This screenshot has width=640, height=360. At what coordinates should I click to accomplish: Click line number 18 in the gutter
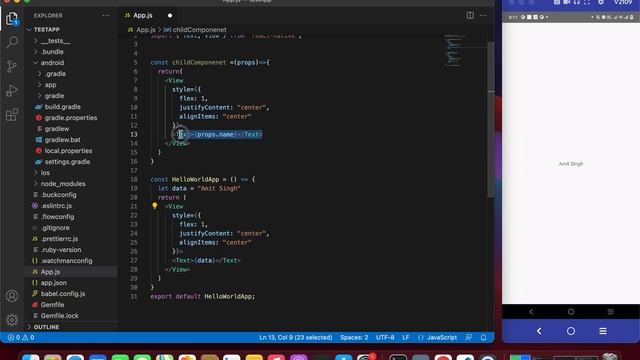134,180
